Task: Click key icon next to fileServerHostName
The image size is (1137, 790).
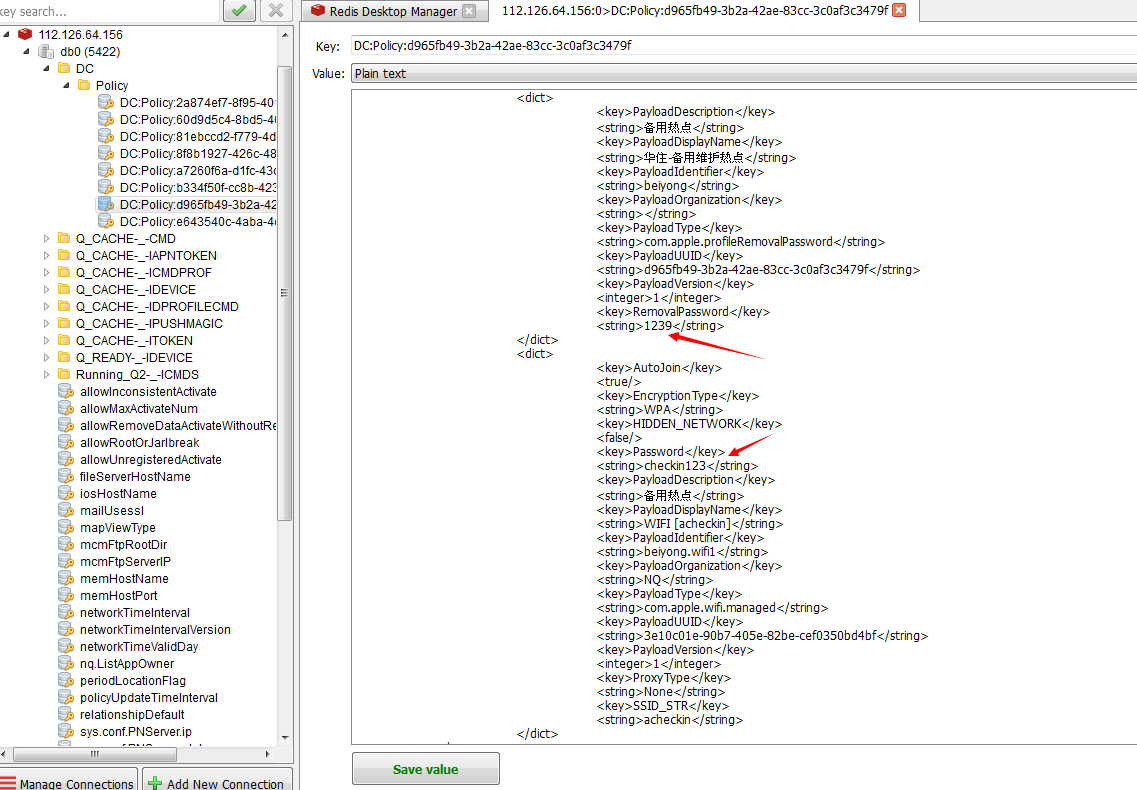Action: [x=66, y=477]
